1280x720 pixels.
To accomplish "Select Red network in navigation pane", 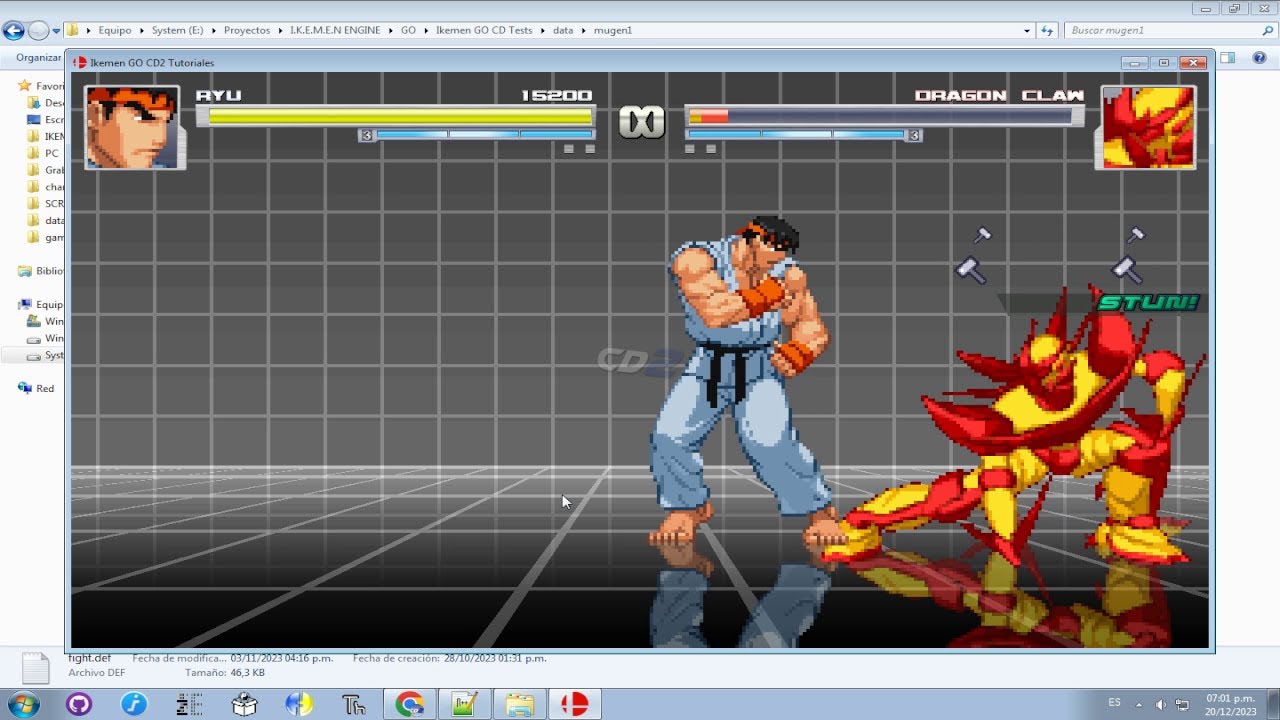I will pos(36,388).
